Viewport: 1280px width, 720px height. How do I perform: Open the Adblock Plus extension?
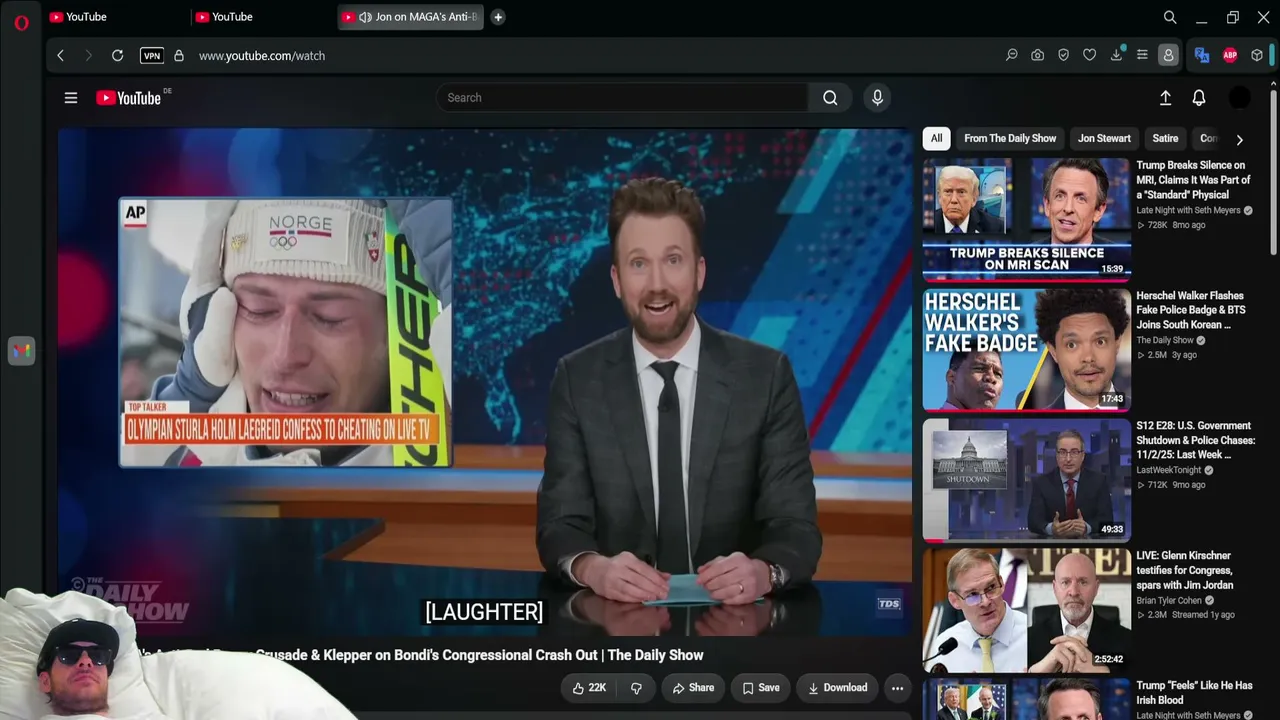pos(1230,56)
